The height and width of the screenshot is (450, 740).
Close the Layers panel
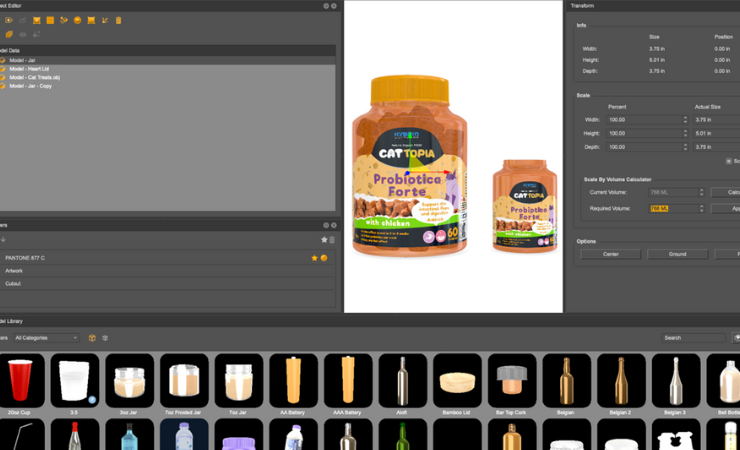(x=334, y=225)
